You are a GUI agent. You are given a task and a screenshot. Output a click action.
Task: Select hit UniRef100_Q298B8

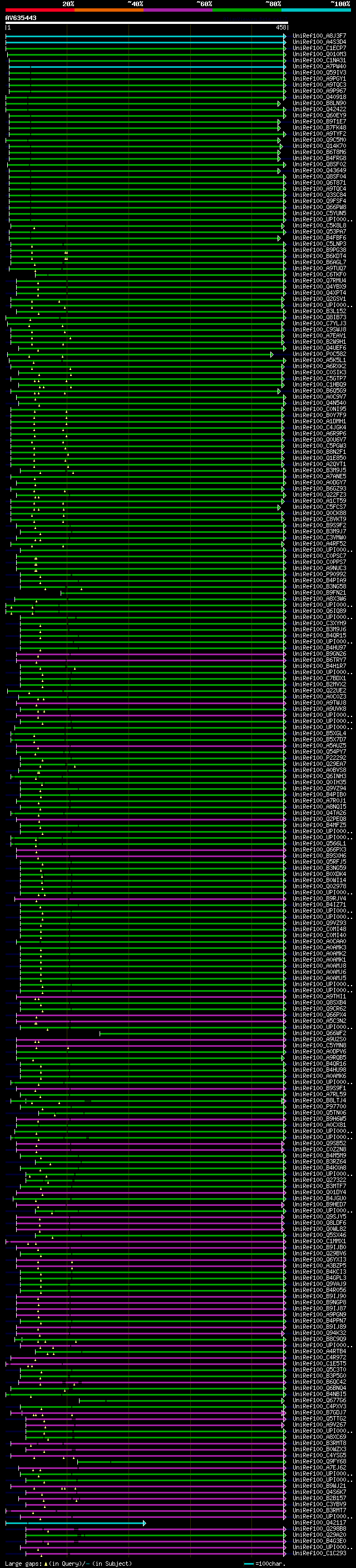click(x=319, y=1529)
